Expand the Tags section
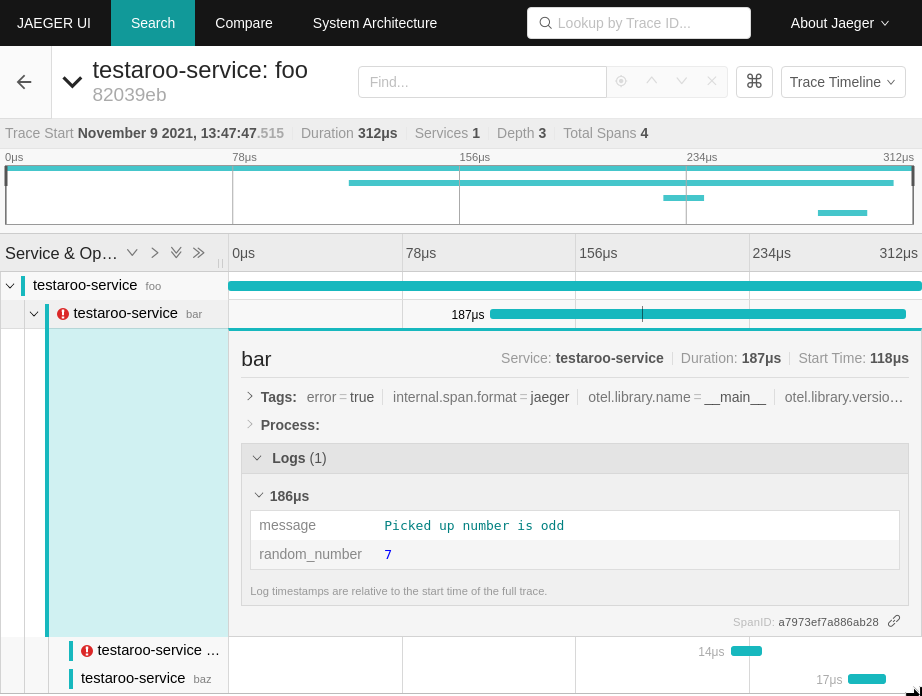 pos(249,397)
